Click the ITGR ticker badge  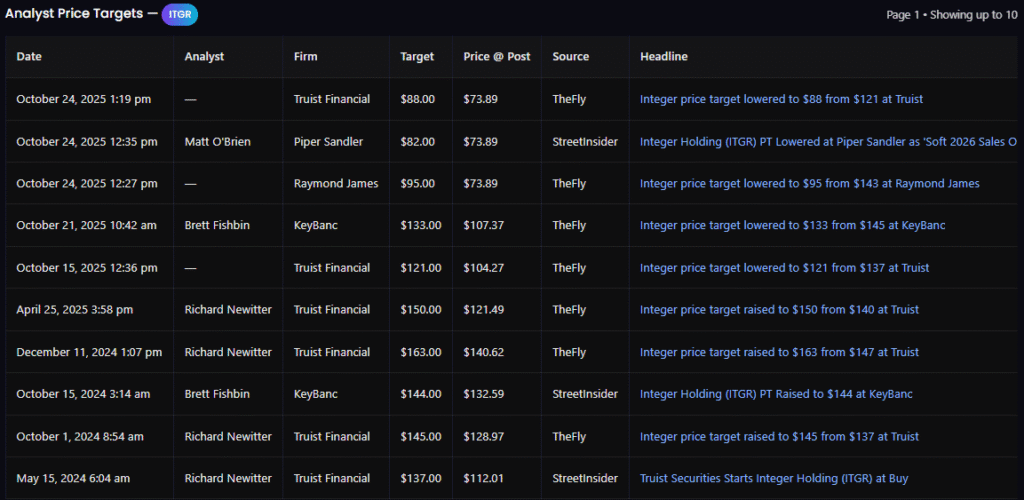click(179, 14)
